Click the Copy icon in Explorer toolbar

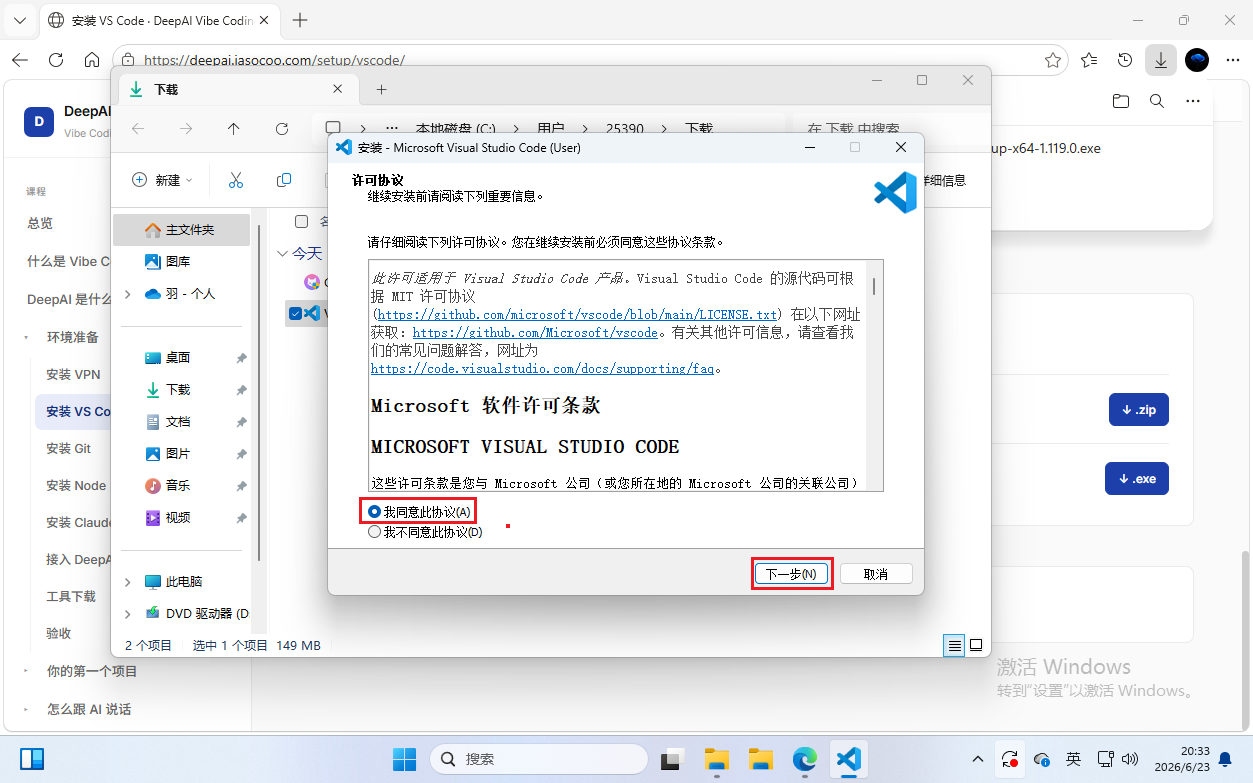(284, 180)
